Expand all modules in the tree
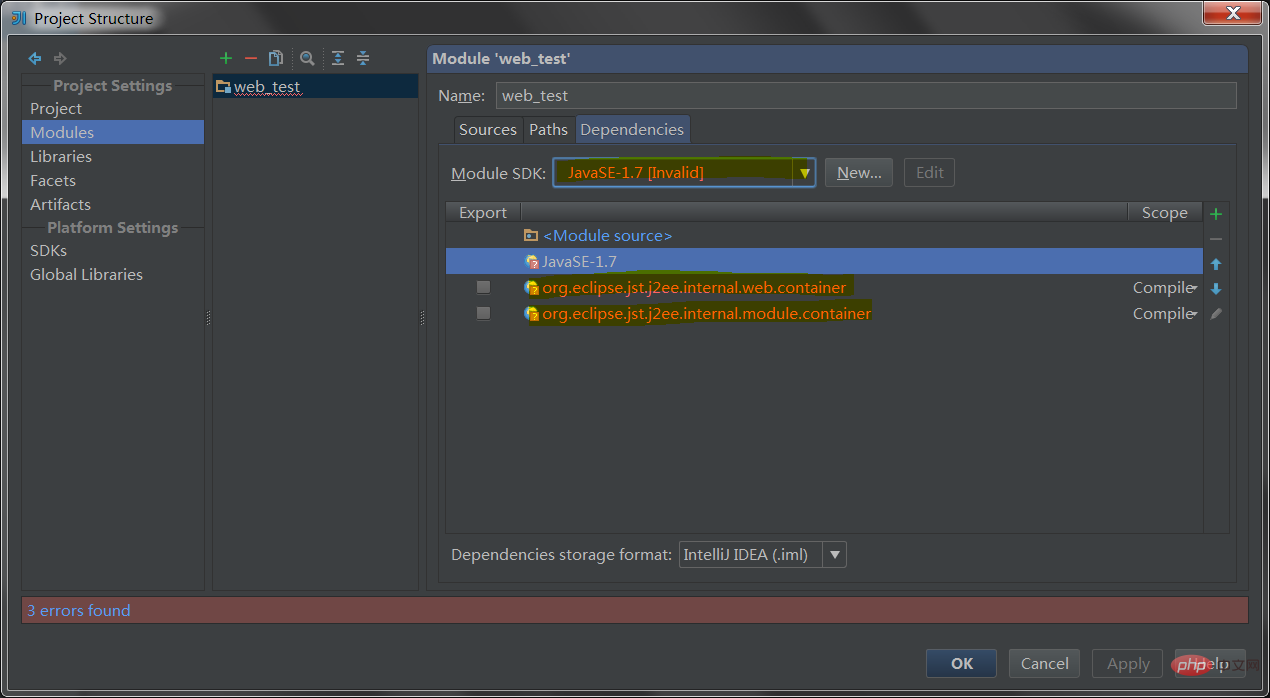Viewport: 1270px width, 698px height. tap(338, 58)
